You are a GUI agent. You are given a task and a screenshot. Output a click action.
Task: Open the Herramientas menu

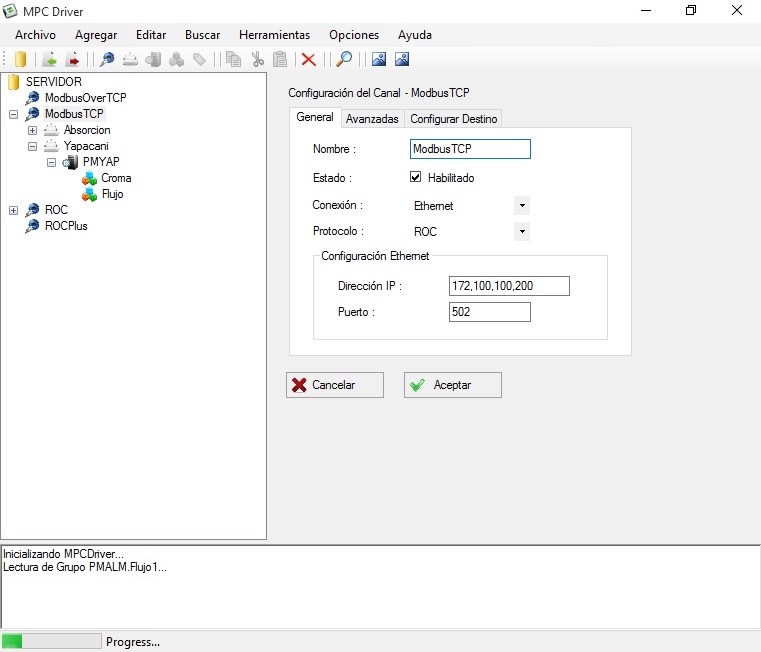pos(274,35)
